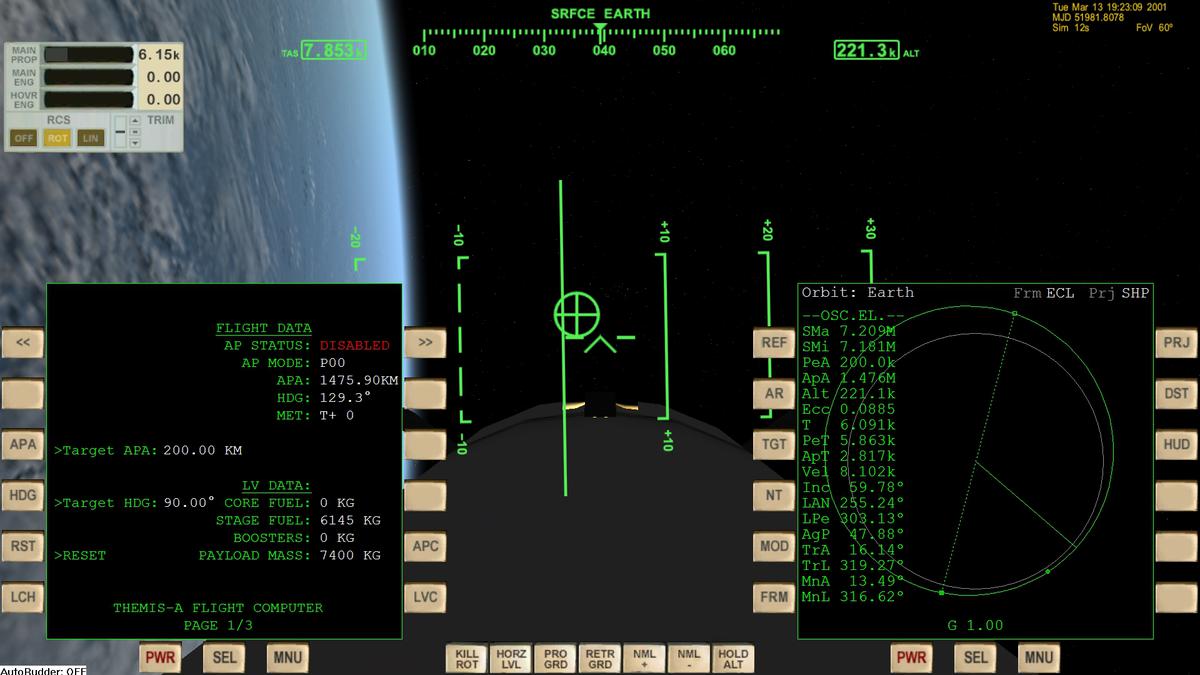The image size is (1200, 675).
Task: Click the MAIN PROP fuel level bar
Action: pos(88,54)
